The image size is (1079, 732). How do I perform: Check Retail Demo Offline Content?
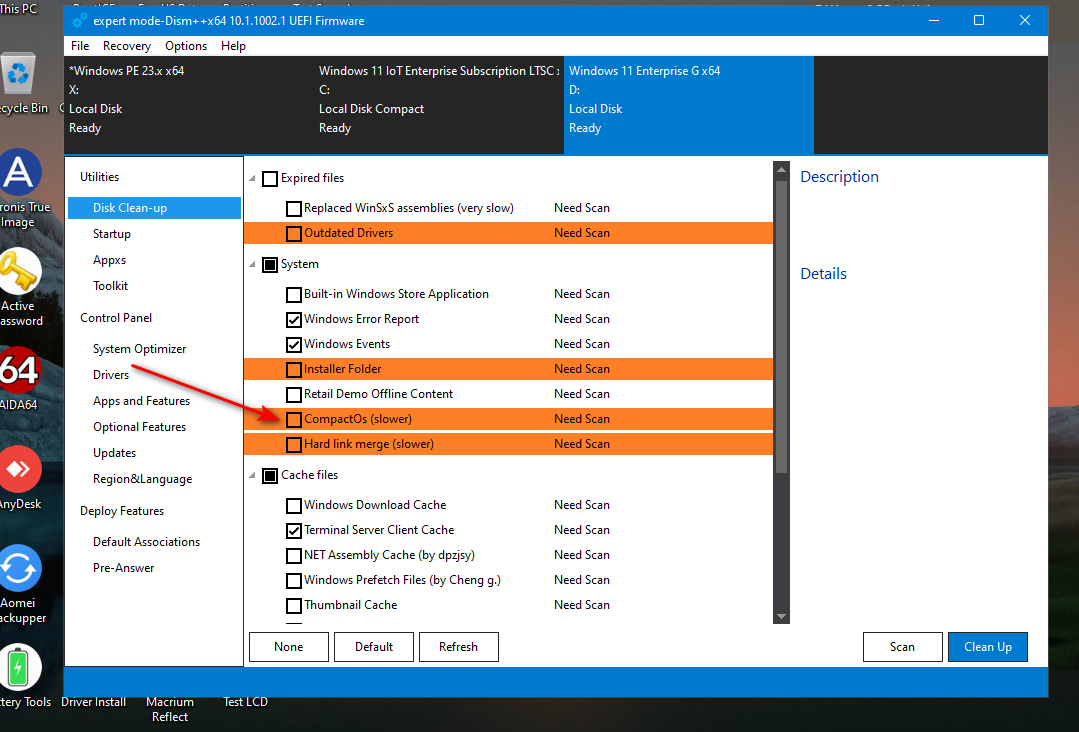(294, 394)
